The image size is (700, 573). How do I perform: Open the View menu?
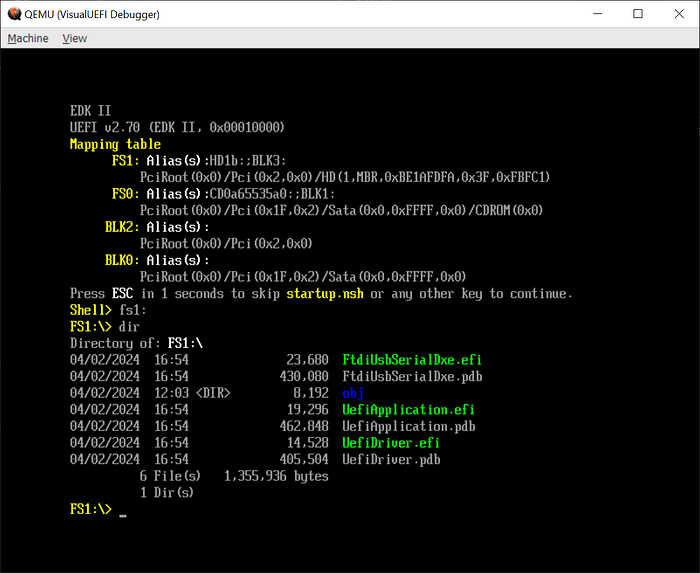(x=75, y=38)
